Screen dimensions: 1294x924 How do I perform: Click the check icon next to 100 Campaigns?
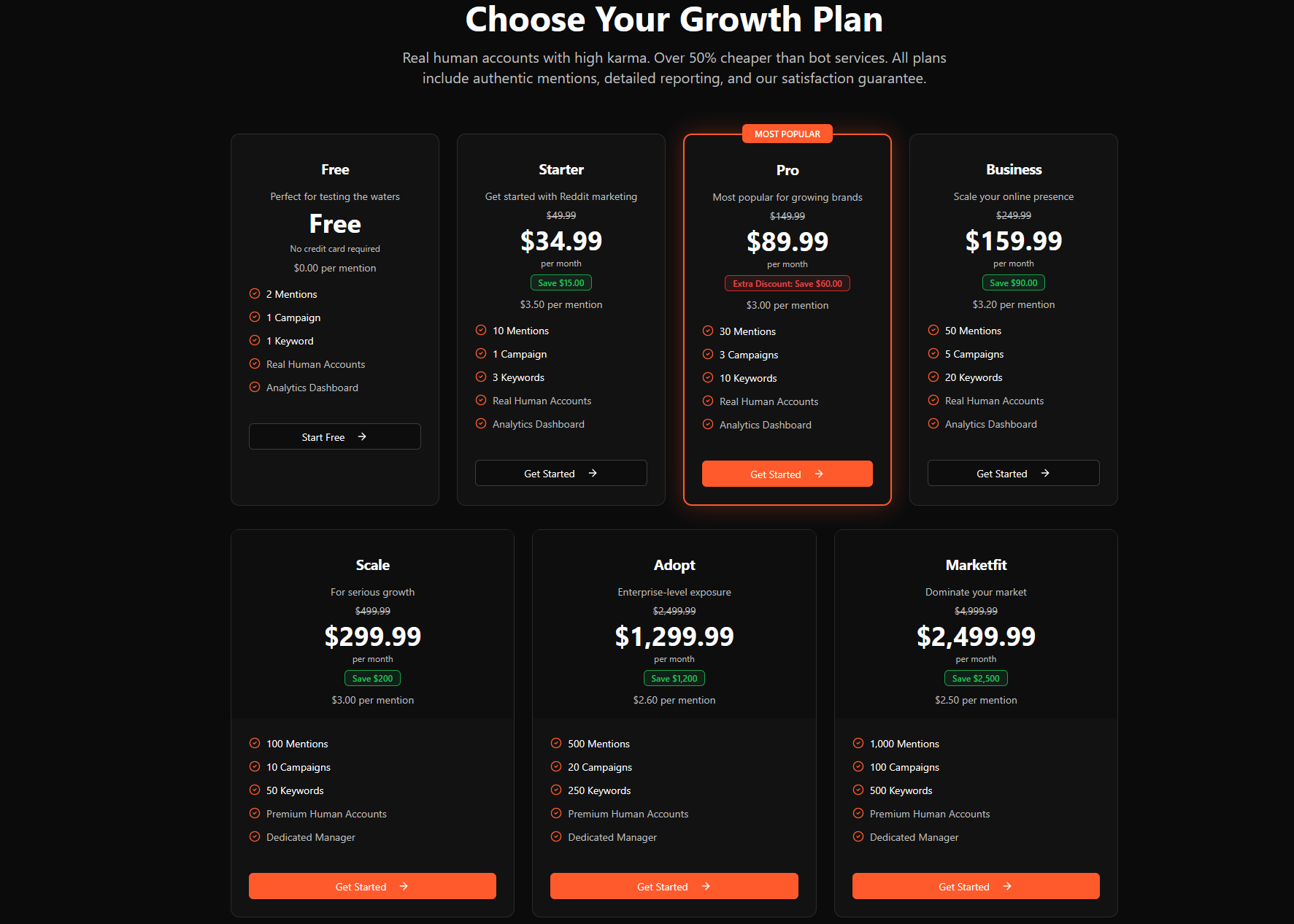(858, 766)
